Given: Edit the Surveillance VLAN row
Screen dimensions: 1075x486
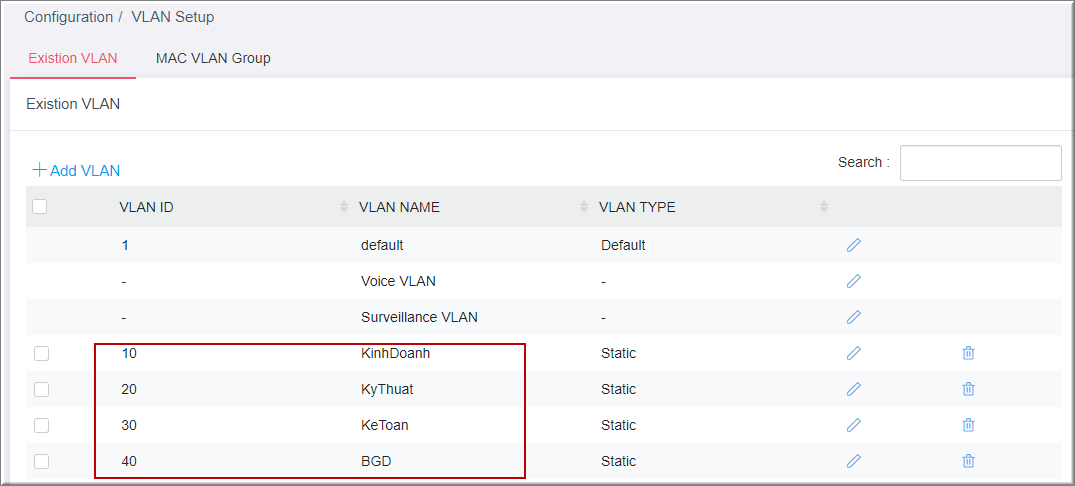Looking at the screenshot, I should point(853,317).
